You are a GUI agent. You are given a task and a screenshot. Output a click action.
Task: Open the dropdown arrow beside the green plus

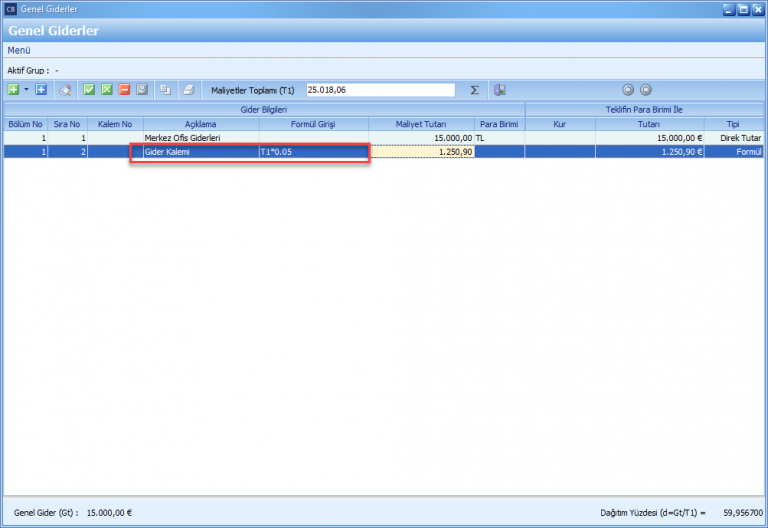coord(26,90)
